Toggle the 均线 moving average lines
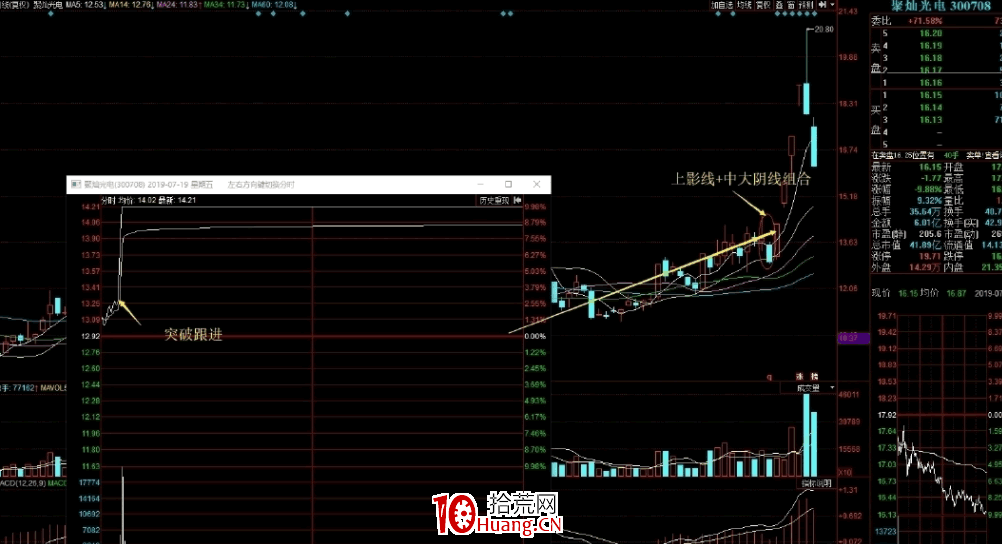Viewport: 1002px width, 544px height. tap(744, 4)
